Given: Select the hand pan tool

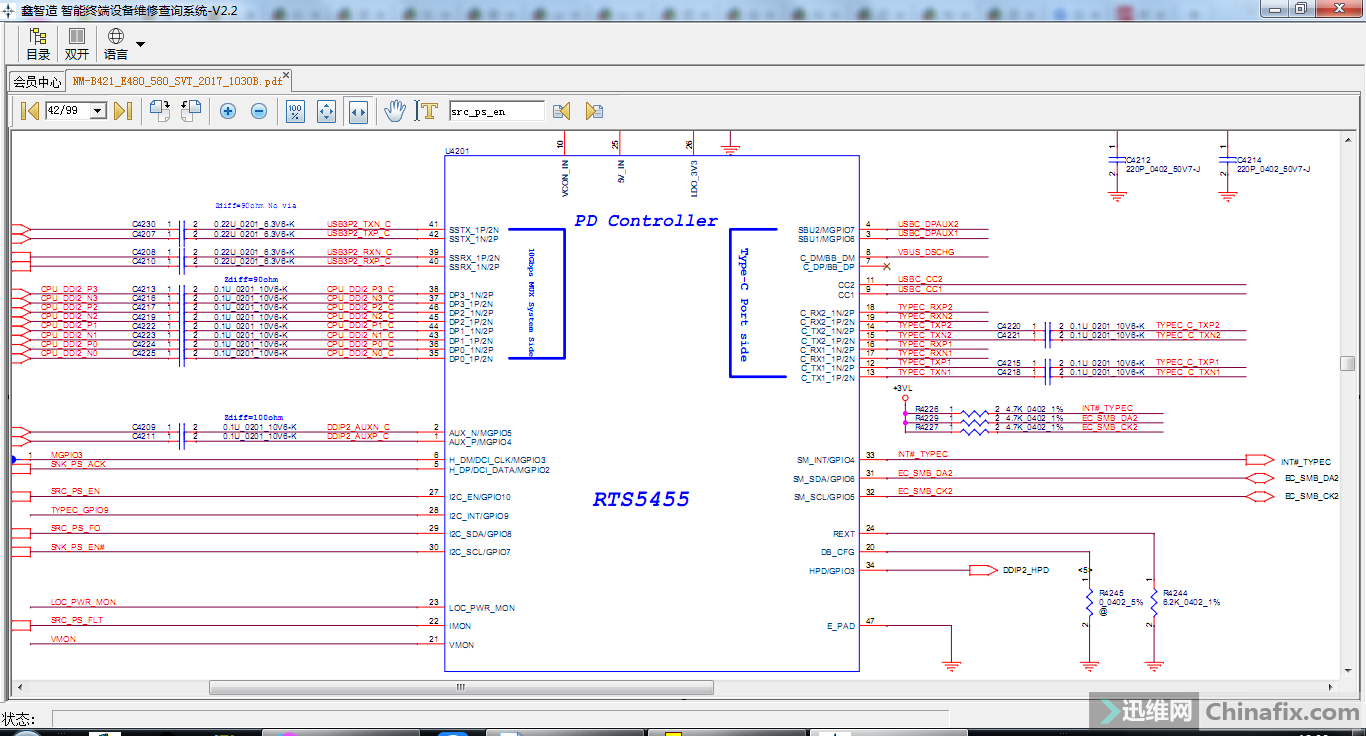Looking at the screenshot, I should (x=395, y=111).
